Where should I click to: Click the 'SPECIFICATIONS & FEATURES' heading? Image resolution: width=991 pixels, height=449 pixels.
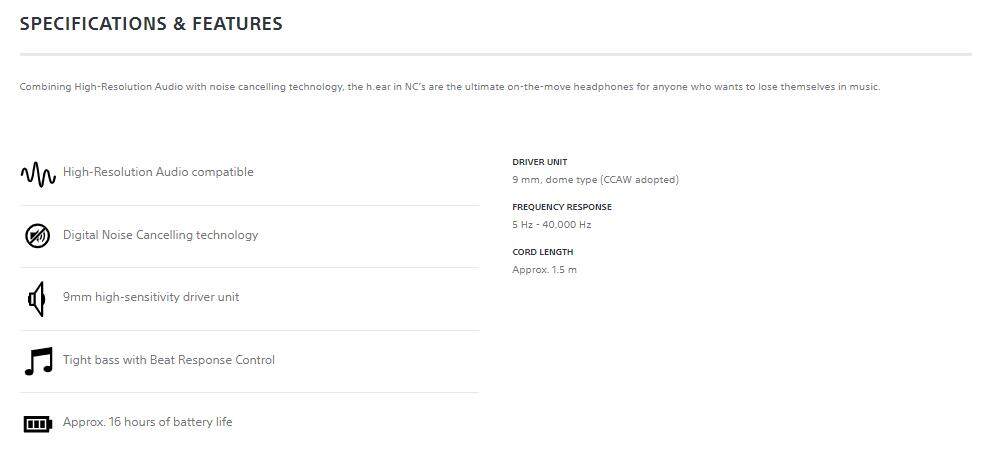click(x=151, y=24)
